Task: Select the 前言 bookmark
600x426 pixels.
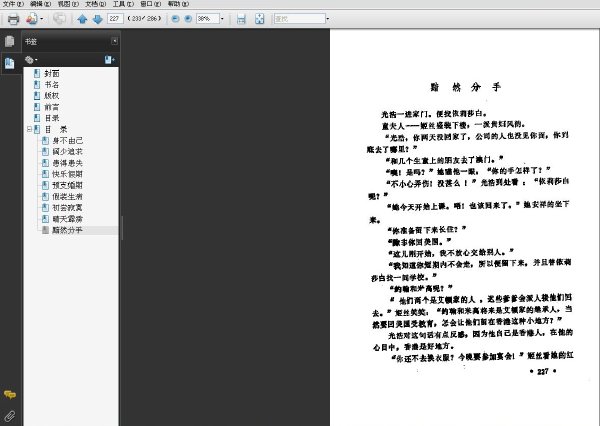Action: click(x=52, y=107)
